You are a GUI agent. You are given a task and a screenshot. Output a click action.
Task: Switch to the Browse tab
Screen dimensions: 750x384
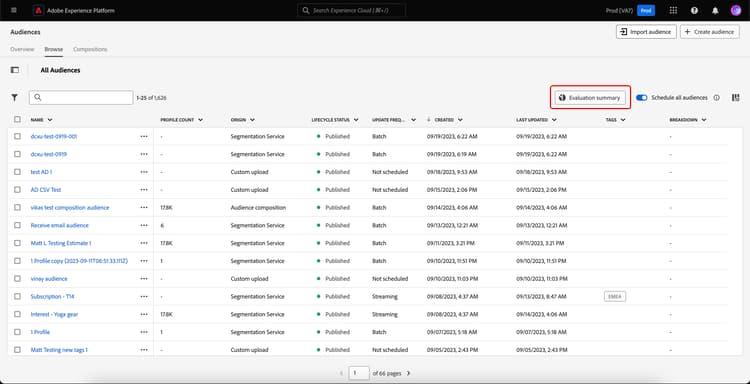pos(54,49)
